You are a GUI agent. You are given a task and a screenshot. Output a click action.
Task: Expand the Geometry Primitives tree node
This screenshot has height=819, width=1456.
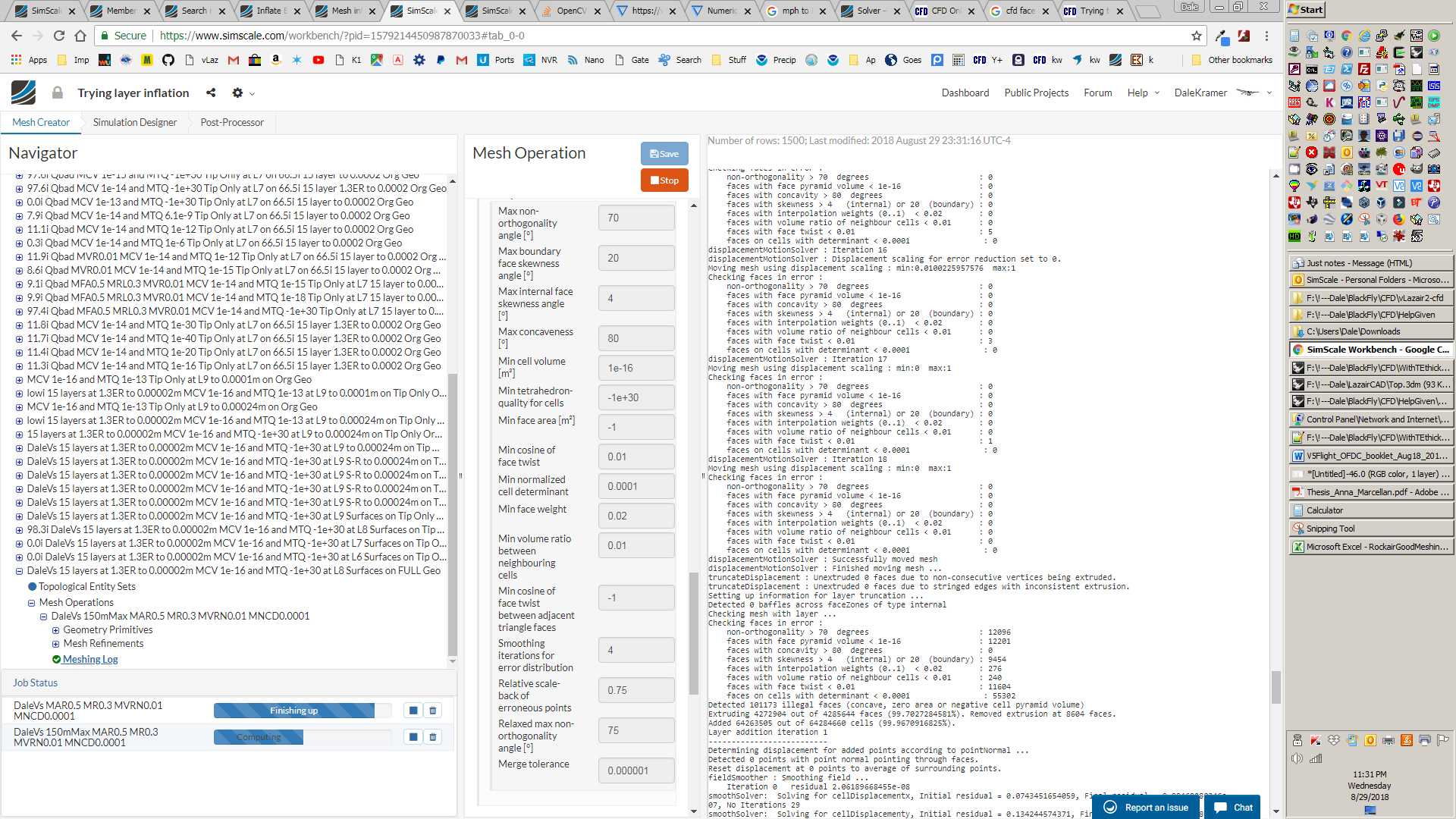55,630
